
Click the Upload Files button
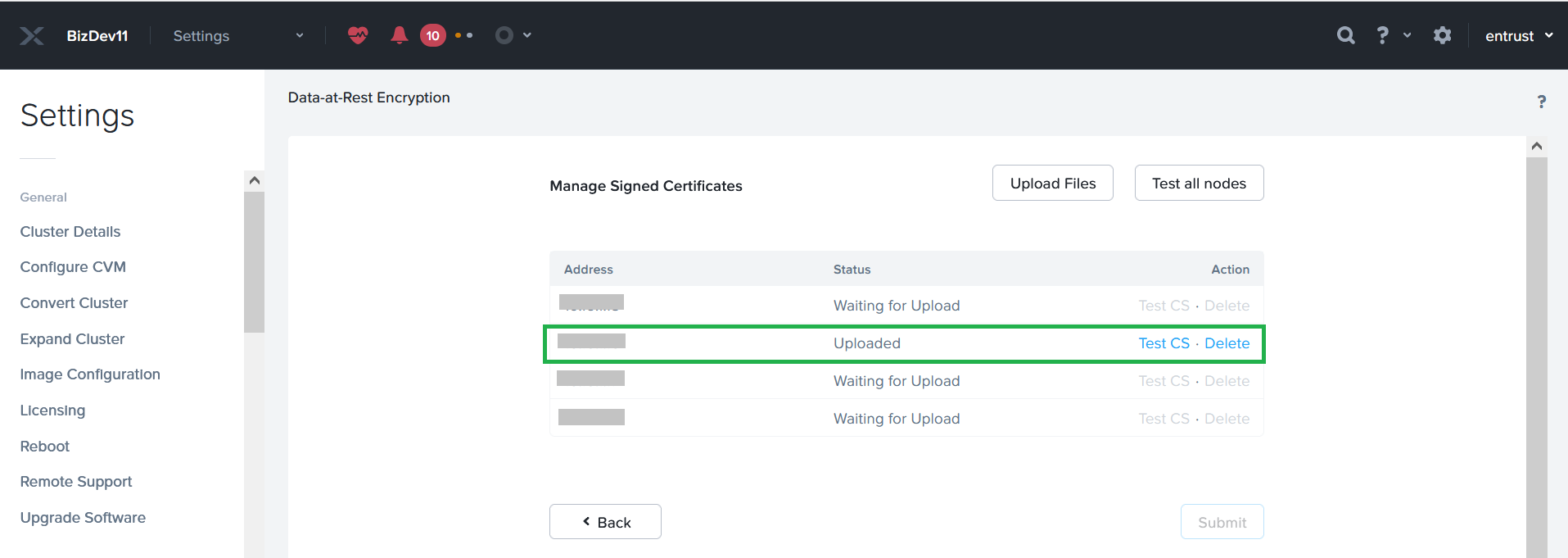click(1053, 183)
